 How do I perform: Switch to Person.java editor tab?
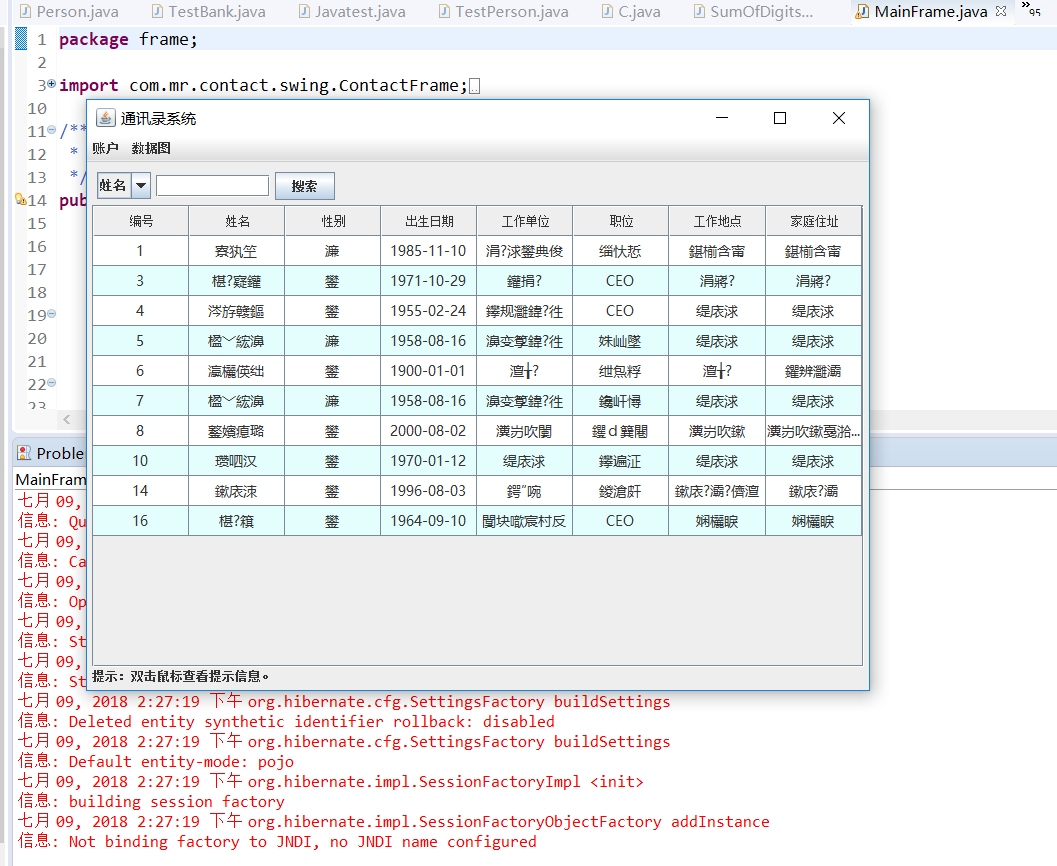click(69, 11)
